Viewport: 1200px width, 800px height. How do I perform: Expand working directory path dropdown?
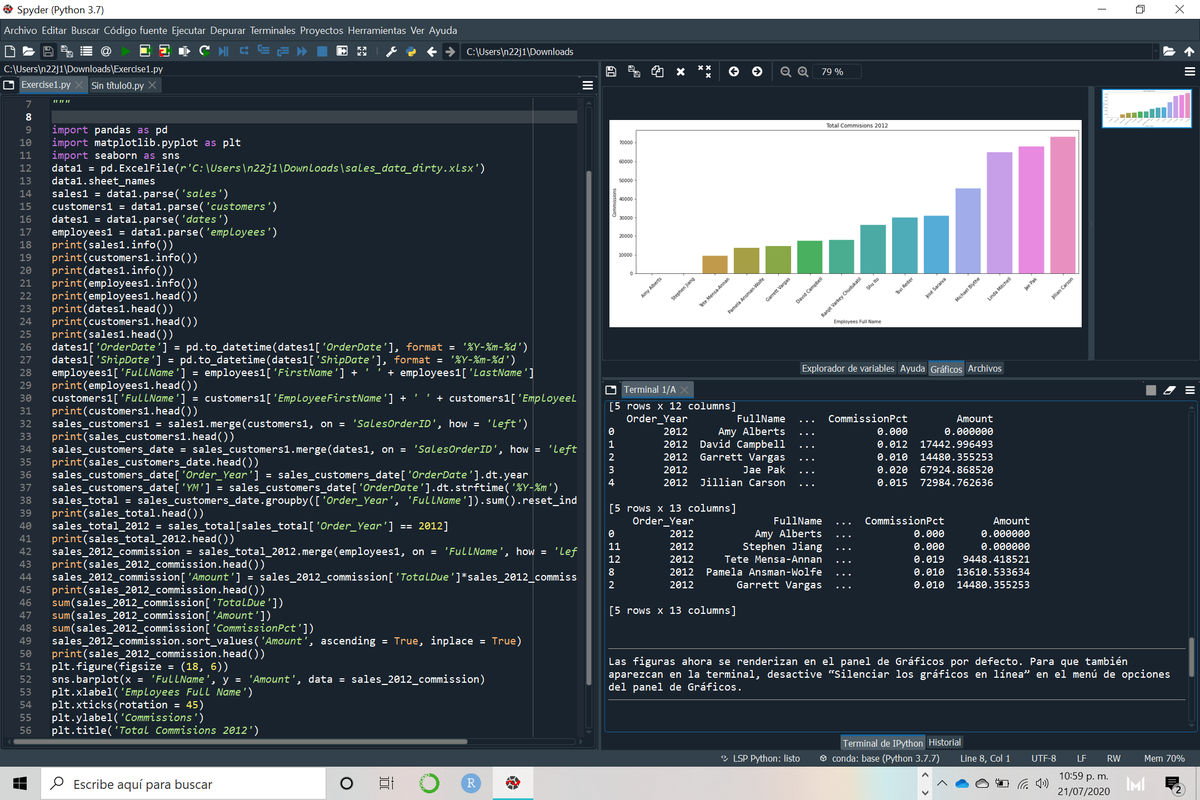coord(1155,51)
